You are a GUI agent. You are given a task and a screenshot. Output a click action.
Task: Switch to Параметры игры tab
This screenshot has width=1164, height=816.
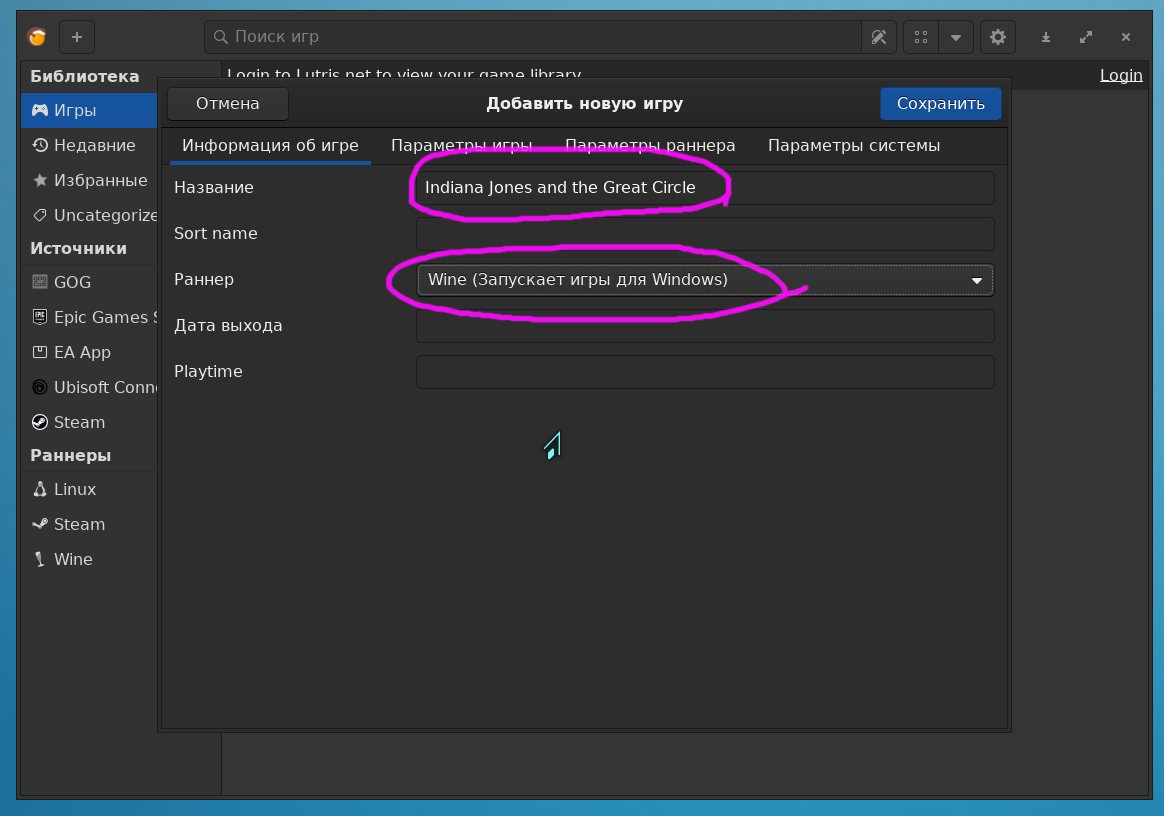pos(462,146)
